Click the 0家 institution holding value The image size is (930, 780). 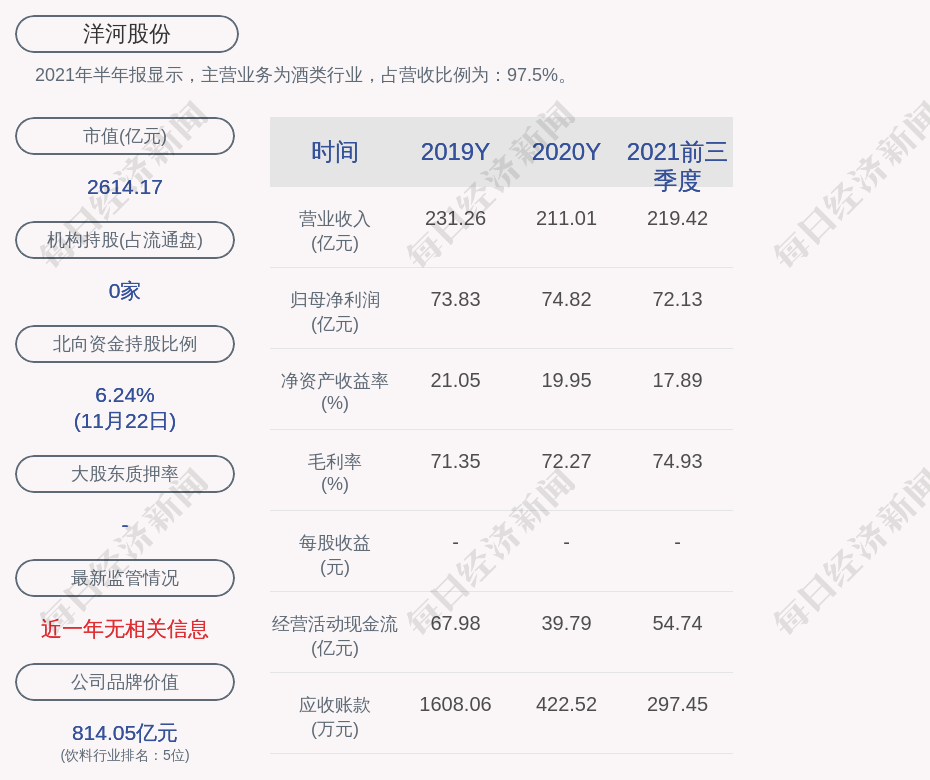click(x=125, y=291)
